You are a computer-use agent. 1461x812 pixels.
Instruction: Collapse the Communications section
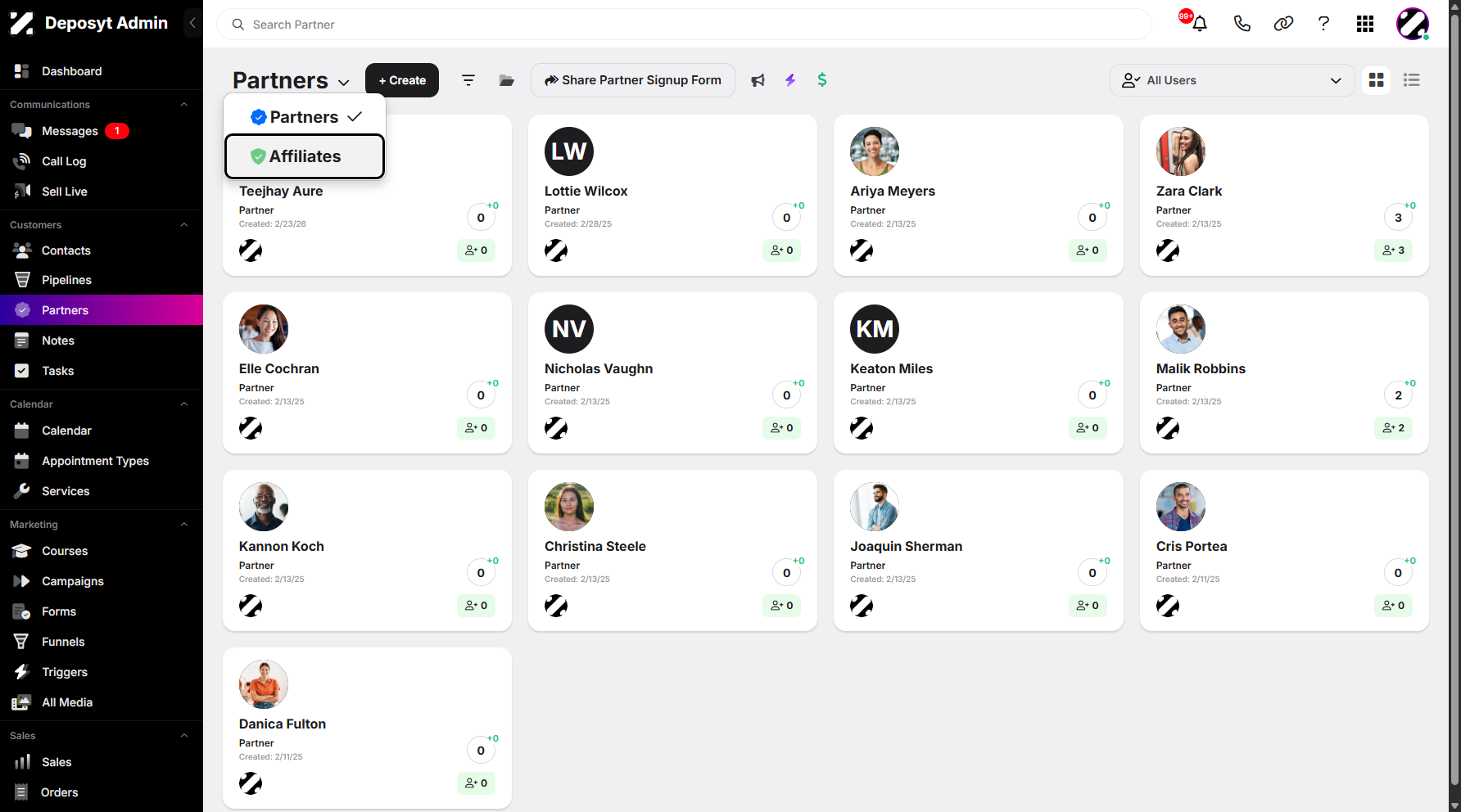[184, 105]
